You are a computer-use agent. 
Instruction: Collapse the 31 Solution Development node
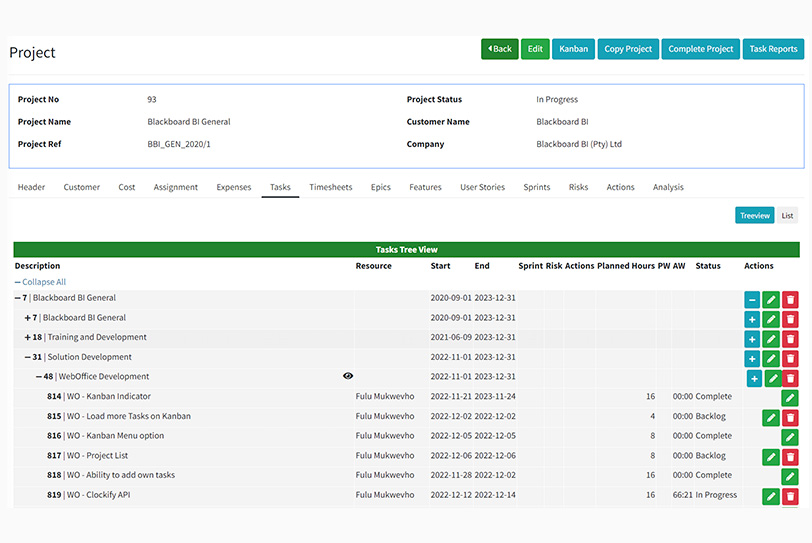coord(28,357)
